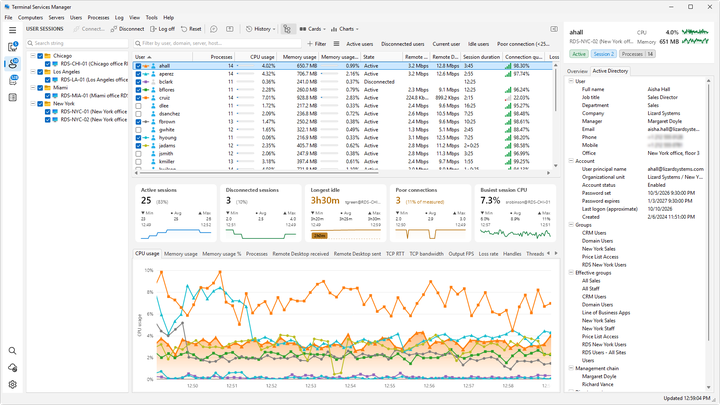This screenshot has width=720, height=405.
Task: Collapse the Effective groups section
Action: point(571,273)
